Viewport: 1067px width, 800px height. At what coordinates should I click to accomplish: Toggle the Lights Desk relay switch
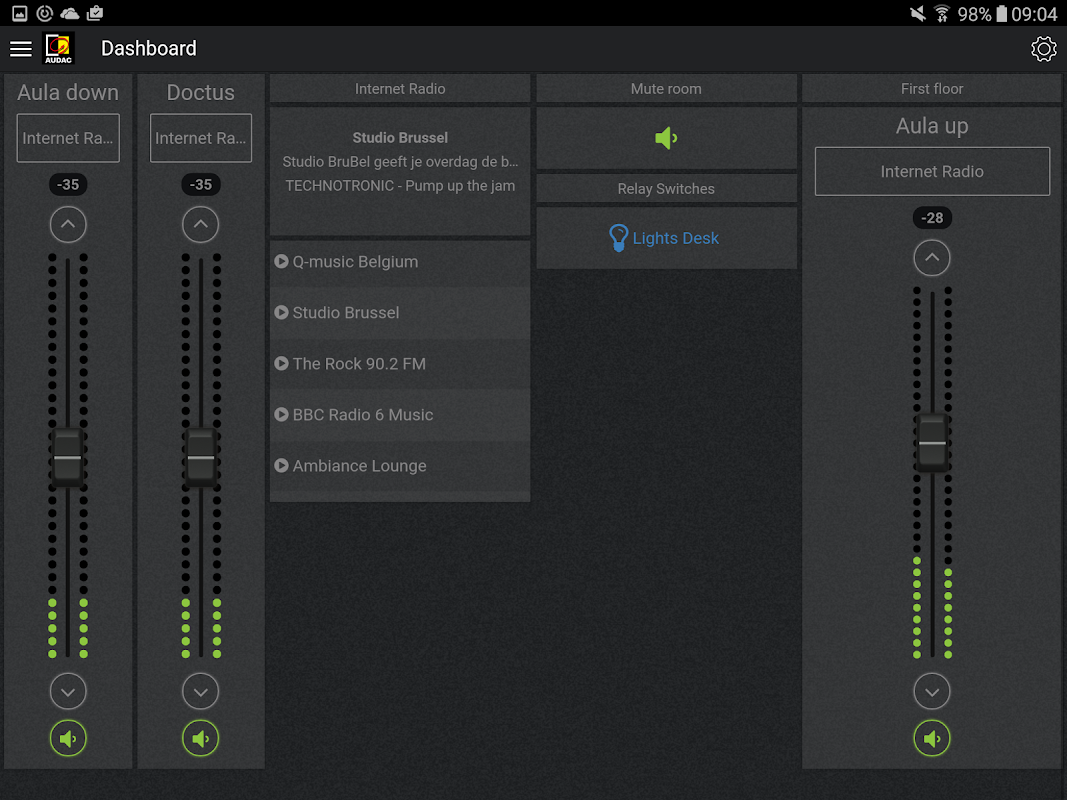point(666,238)
